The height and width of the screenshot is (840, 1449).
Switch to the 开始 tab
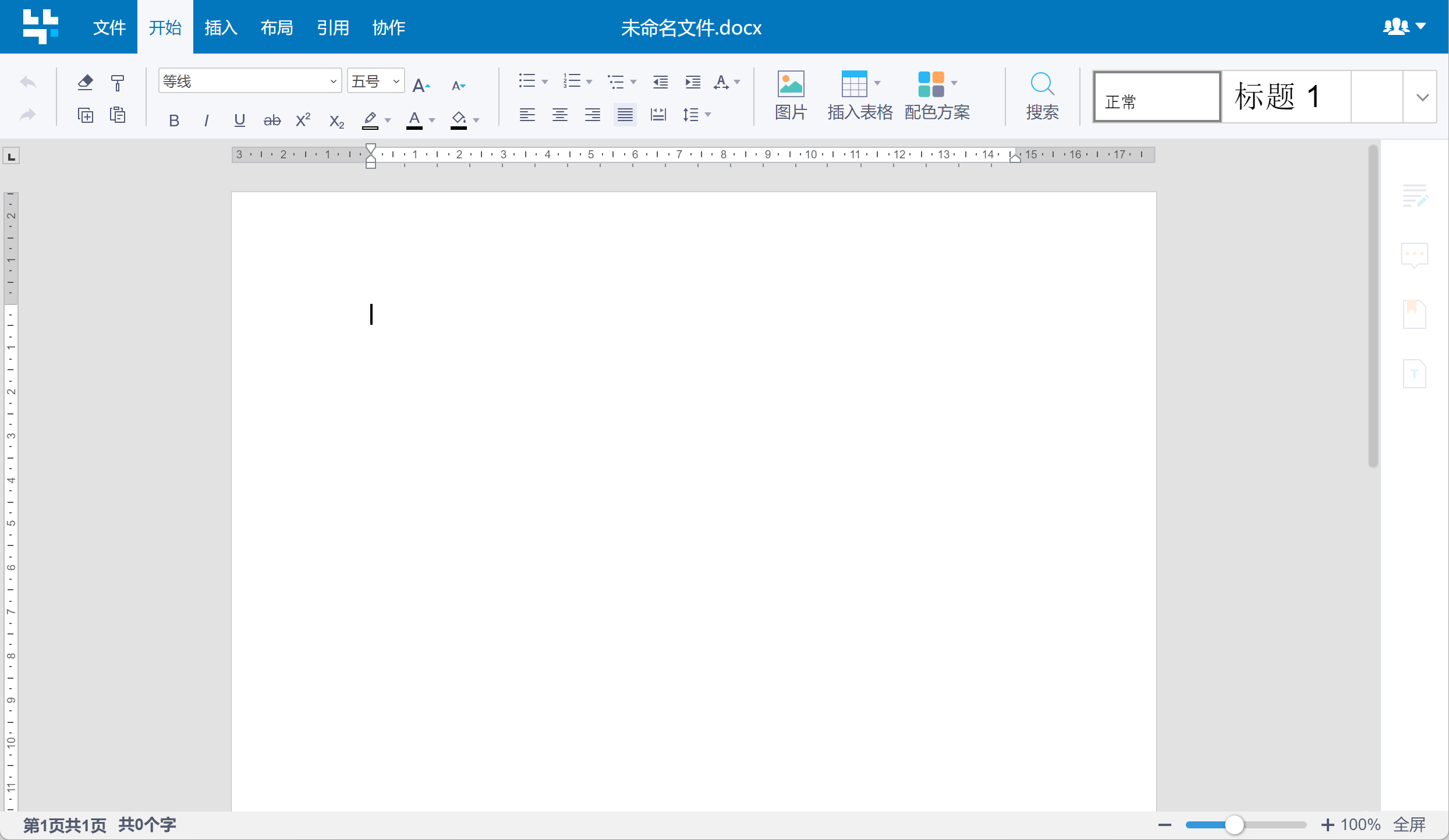point(165,27)
